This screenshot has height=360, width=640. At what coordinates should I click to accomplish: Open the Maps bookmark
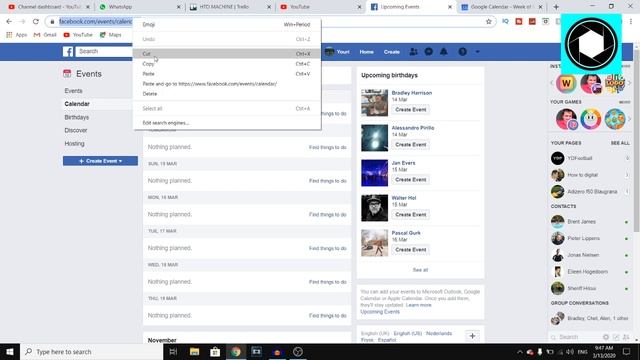111,35
